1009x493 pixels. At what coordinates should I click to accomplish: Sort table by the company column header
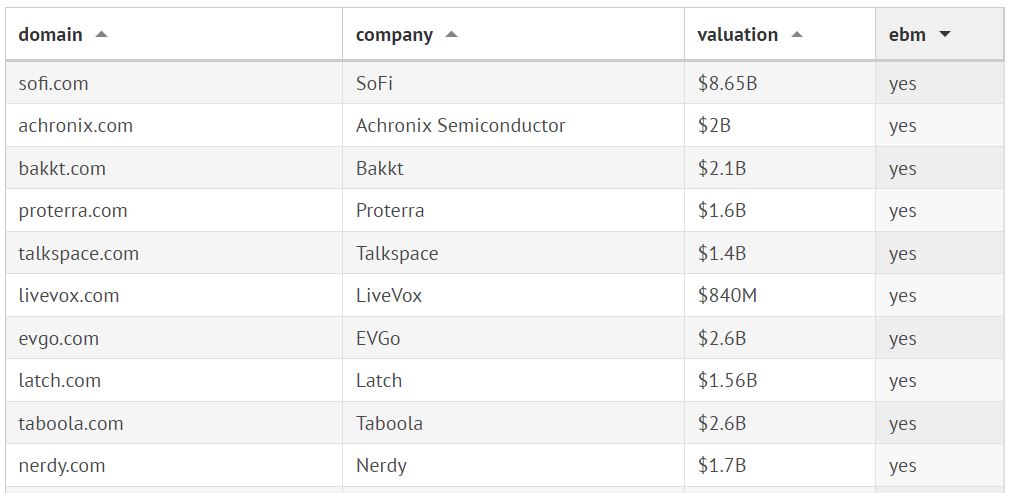click(x=394, y=35)
